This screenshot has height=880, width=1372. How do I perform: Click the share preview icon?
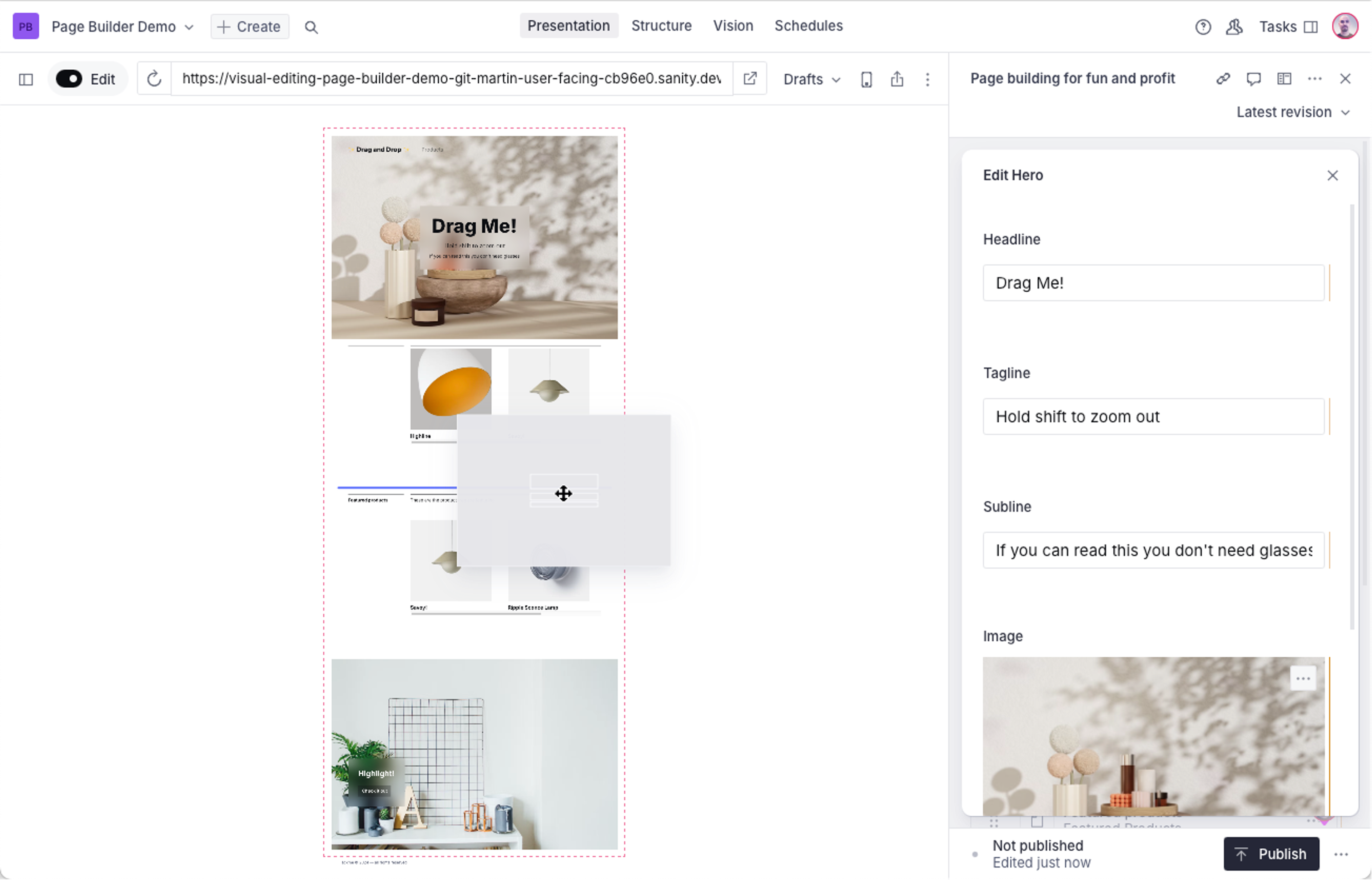tap(897, 79)
